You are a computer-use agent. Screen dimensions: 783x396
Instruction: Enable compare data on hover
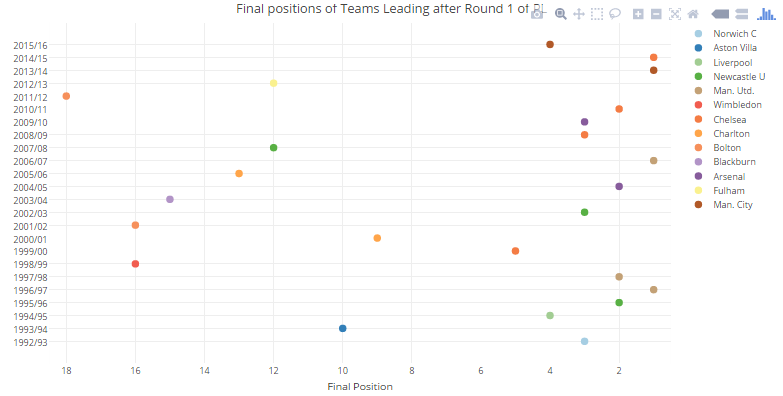coord(742,14)
